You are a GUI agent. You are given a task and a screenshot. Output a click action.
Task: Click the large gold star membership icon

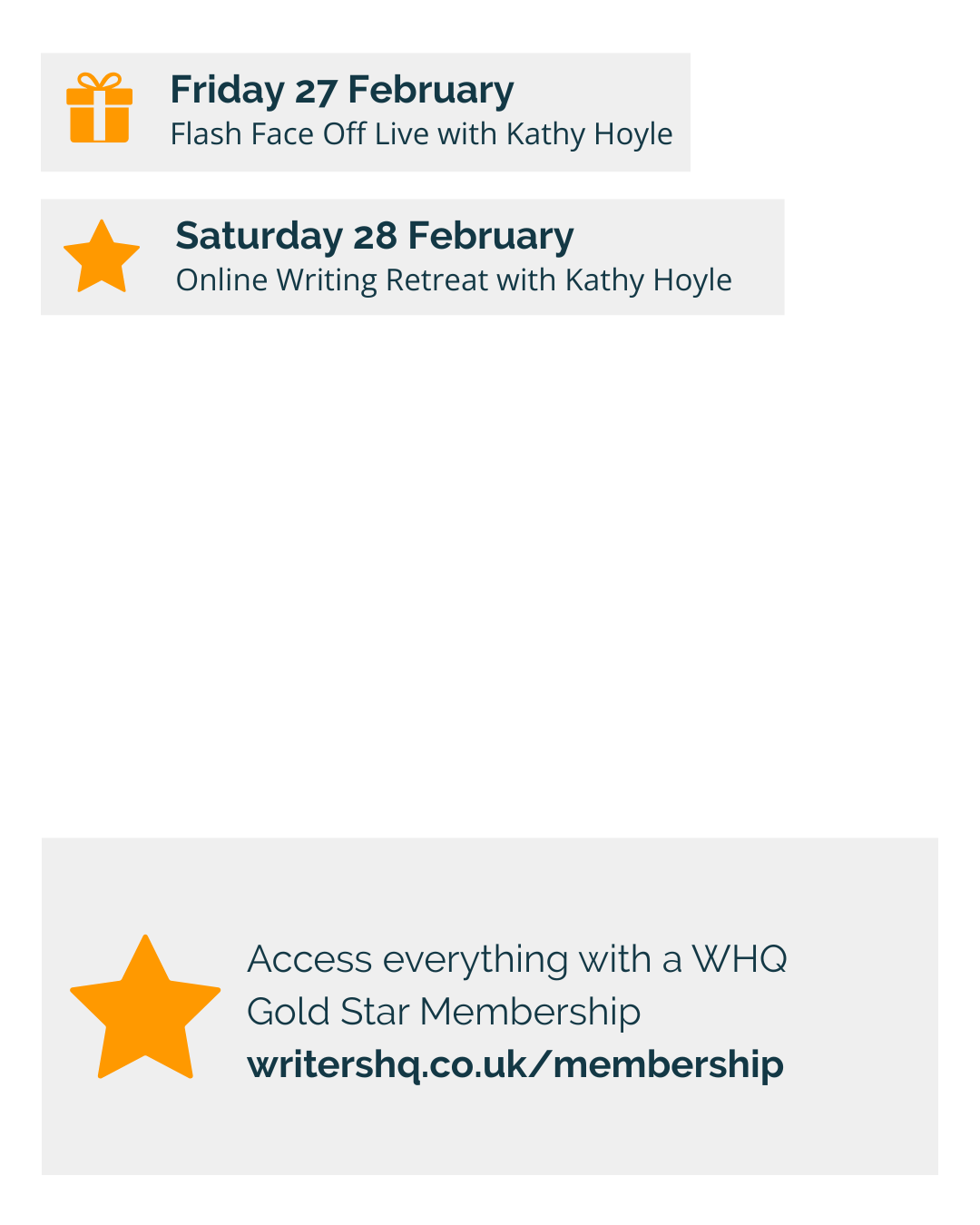(145, 1010)
